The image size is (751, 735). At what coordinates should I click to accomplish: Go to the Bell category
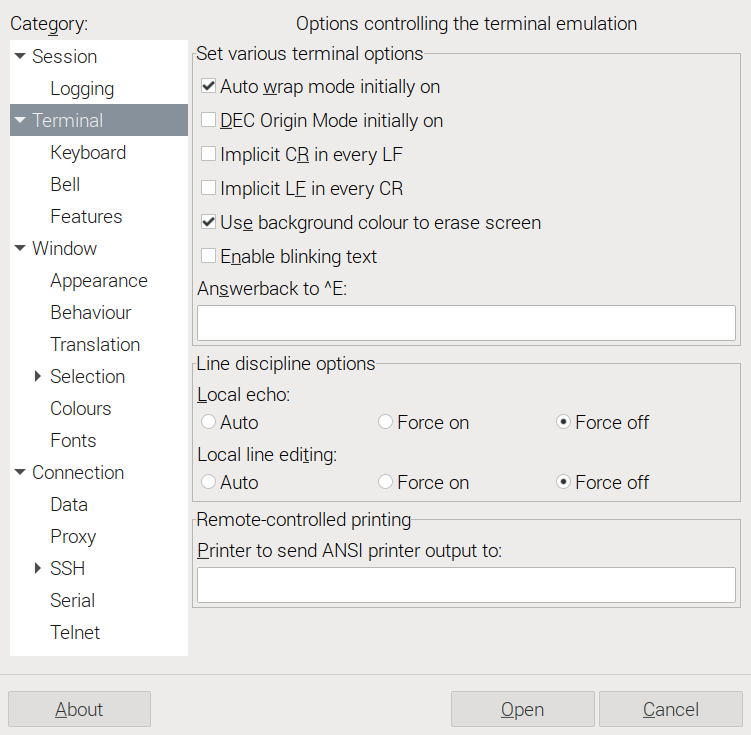click(65, 184)
